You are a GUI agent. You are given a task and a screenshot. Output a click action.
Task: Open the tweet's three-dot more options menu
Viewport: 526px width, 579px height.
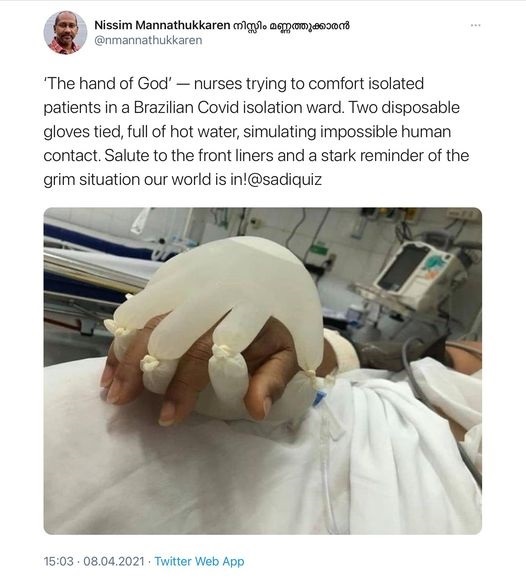pos(475,25)
